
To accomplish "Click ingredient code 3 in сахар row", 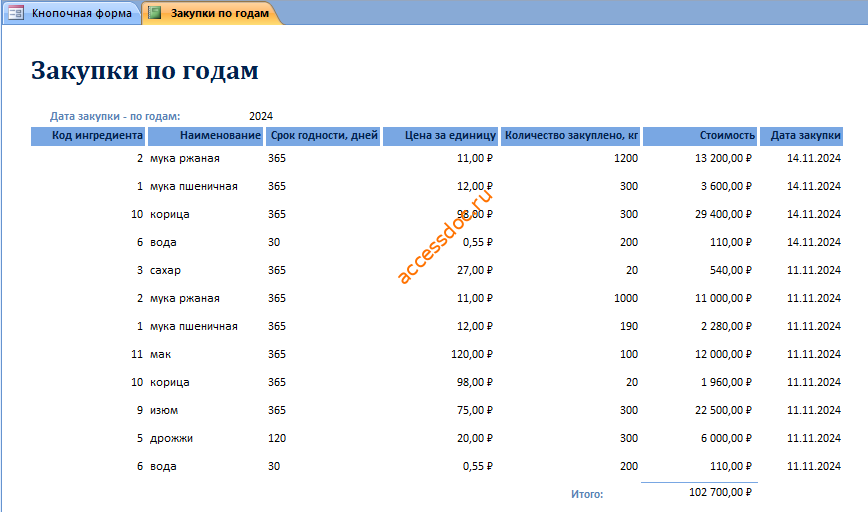I will pos(140,271).
